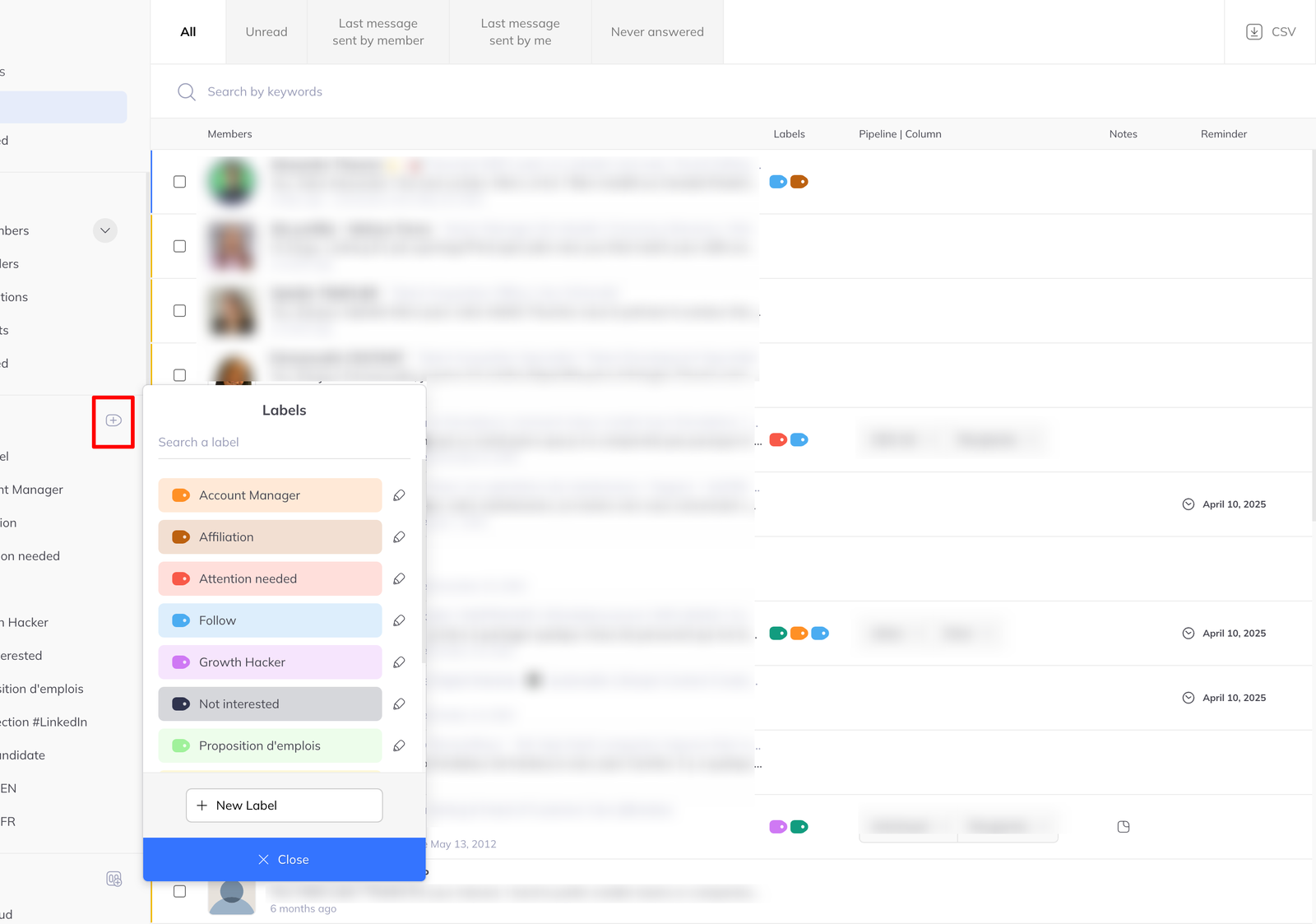Tick the first member row checkbox
Image resolution: width=1316 pixels, height=924 pixels.
click(179, 182)
